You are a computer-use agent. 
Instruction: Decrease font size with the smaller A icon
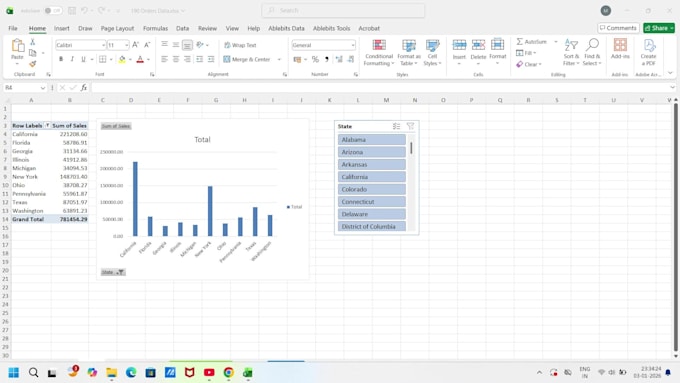147,45
